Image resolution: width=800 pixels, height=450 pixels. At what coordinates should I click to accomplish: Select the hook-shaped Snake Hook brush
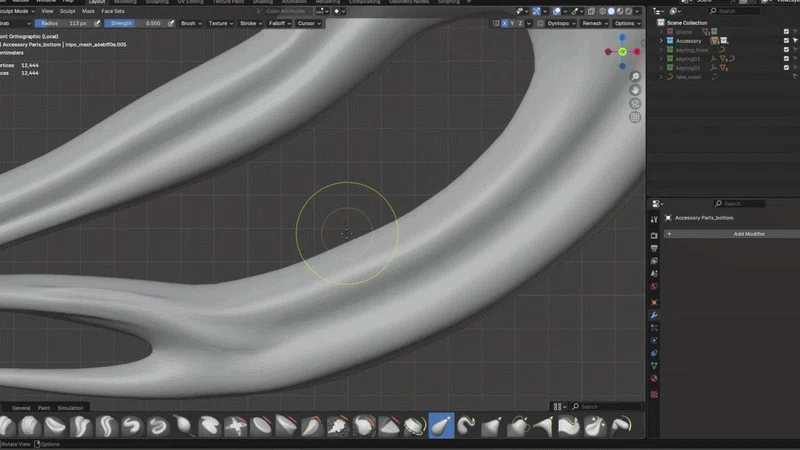(x=466, y=426)
